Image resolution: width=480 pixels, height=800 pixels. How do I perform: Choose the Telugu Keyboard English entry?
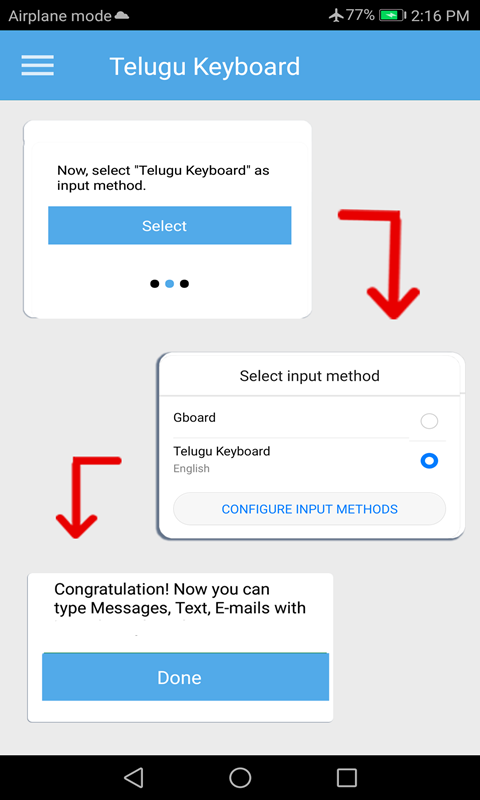click(x=310, y=459)
